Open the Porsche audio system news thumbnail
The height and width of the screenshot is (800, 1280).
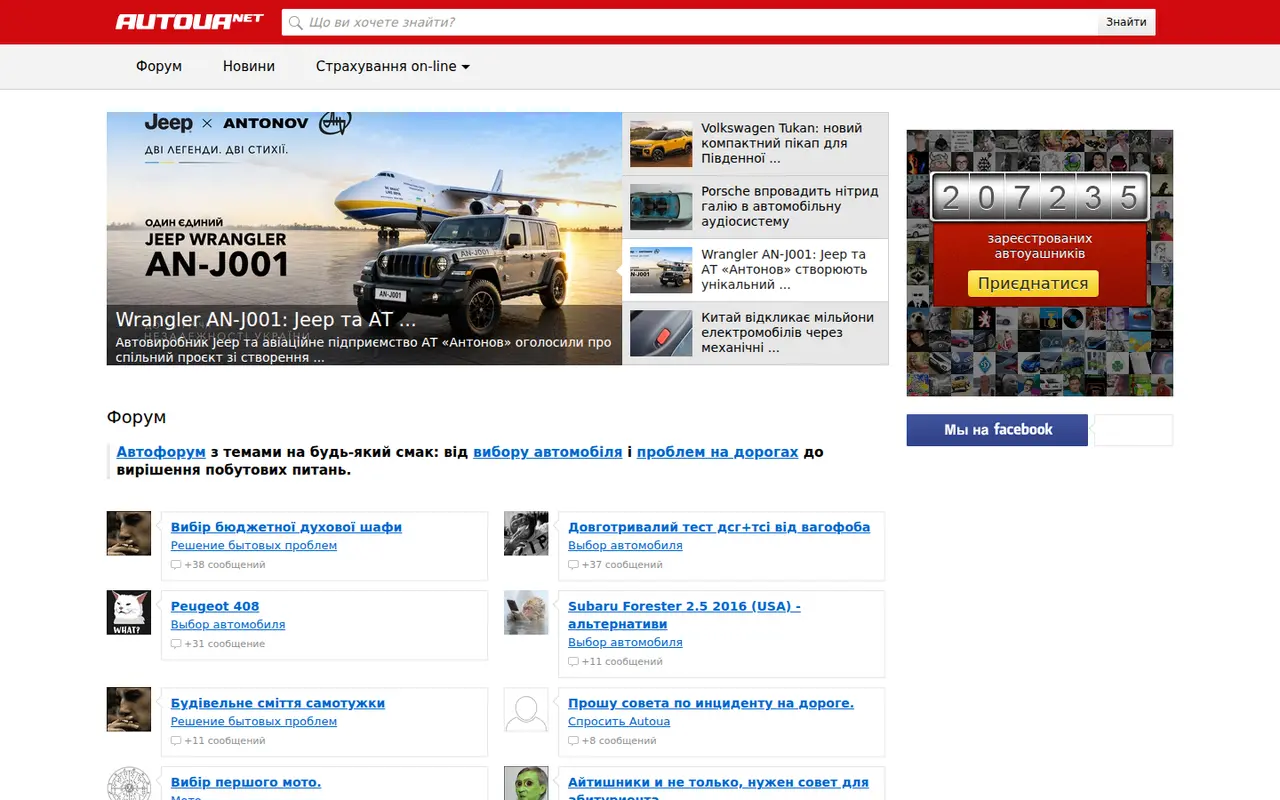coord(661,207)
